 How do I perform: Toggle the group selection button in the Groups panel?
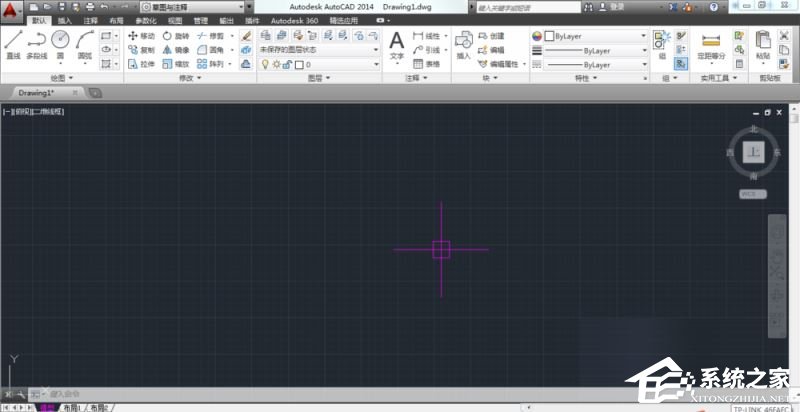click(x=681, y=64)
